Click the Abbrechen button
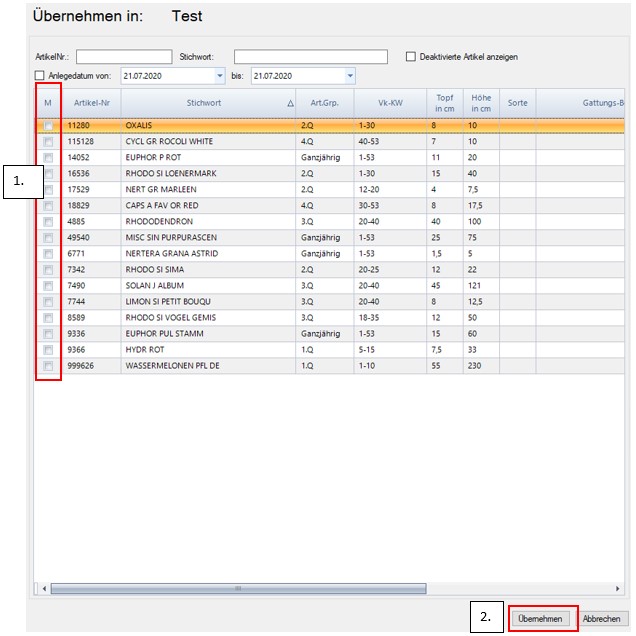This screenshot has width=636, height=636. (601, 619)
